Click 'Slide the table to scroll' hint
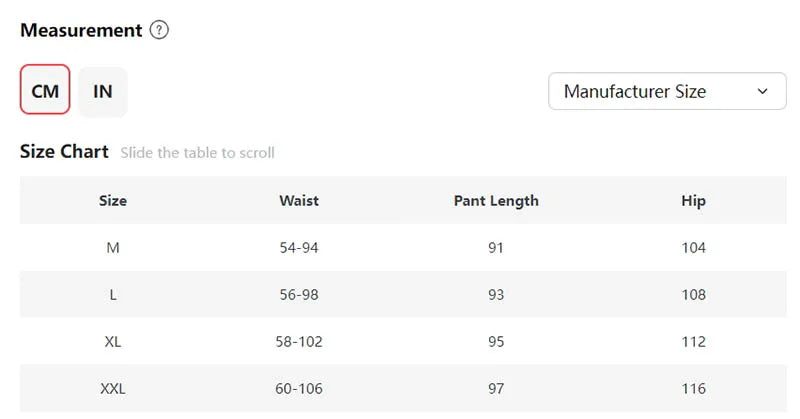 tap(197, 153)
